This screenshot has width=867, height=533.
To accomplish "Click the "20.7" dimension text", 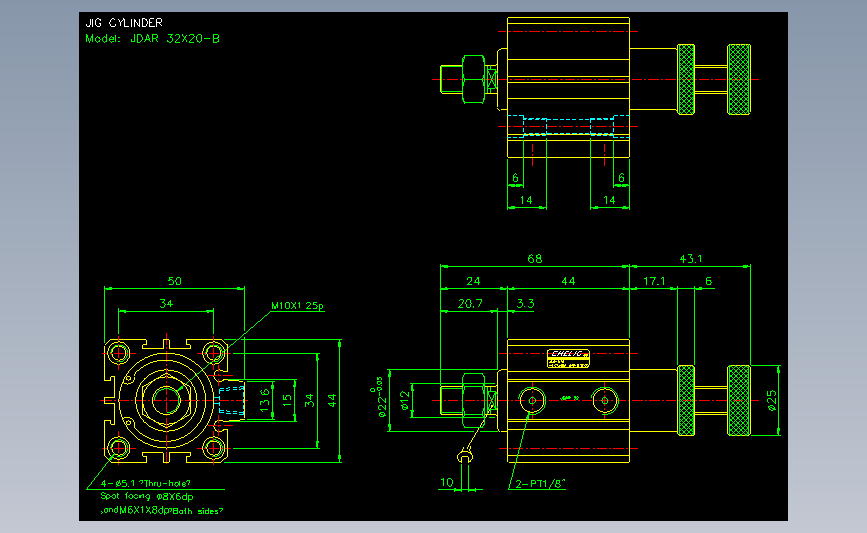I will pos(470,304).
